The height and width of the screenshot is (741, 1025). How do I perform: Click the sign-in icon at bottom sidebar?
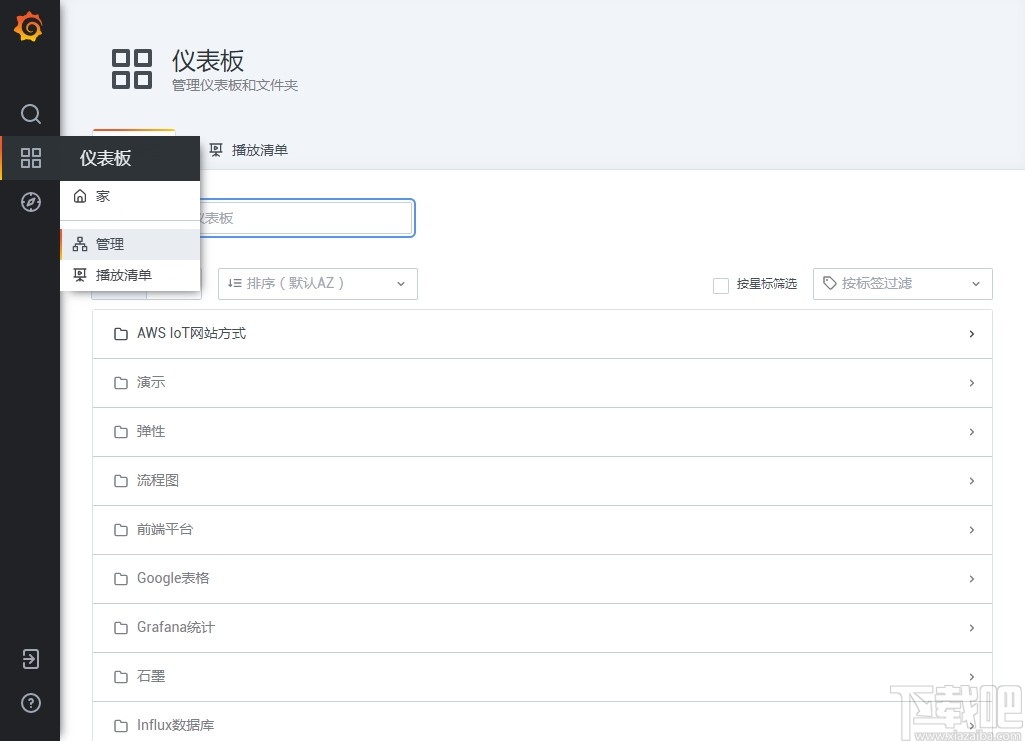30,658
